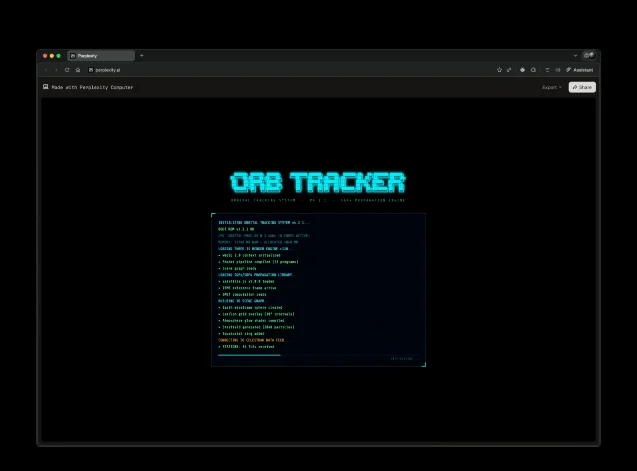Expand the Export dropdown
Image resolution: width=637 pixels, height=471 pixels.
coord(551,87)
